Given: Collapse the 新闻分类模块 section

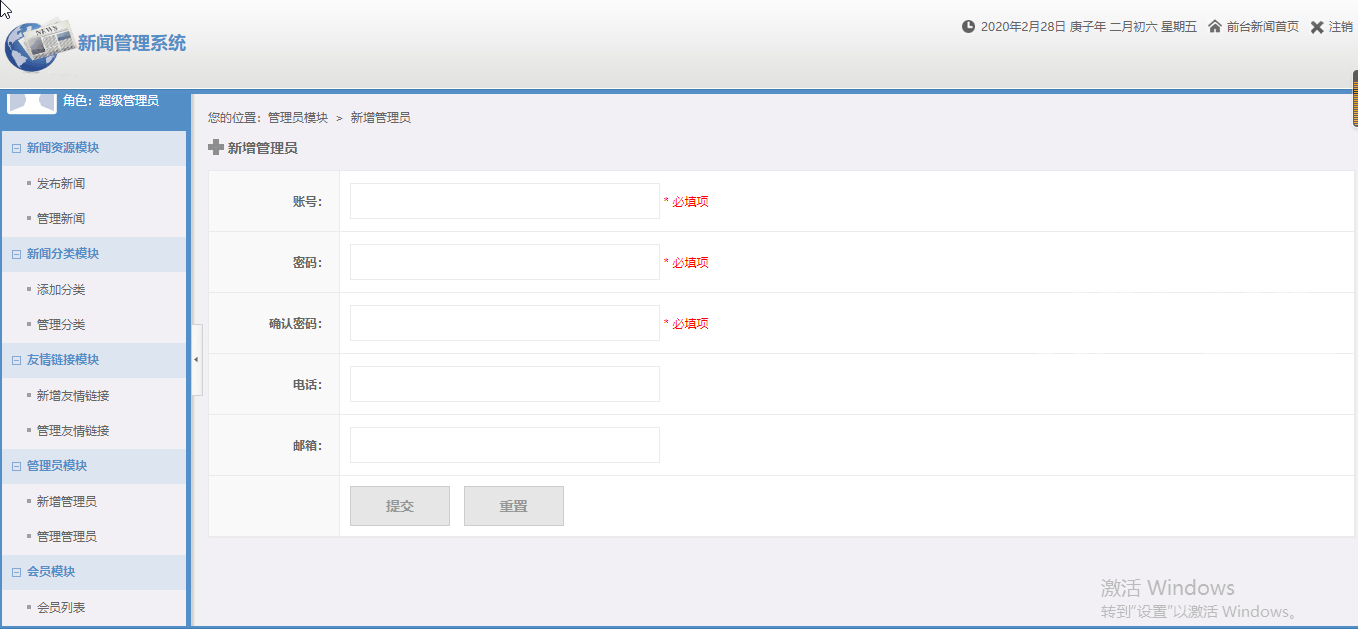Looking at the screenshot, I should click(16, 254).
